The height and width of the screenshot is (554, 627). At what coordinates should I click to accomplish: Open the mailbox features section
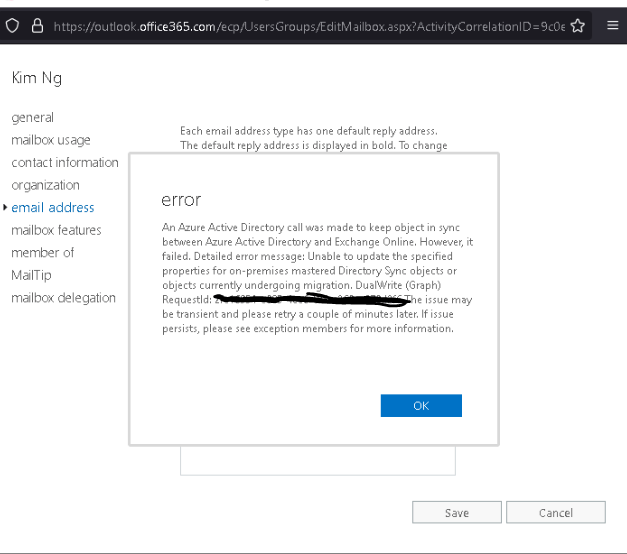point(56,230)
